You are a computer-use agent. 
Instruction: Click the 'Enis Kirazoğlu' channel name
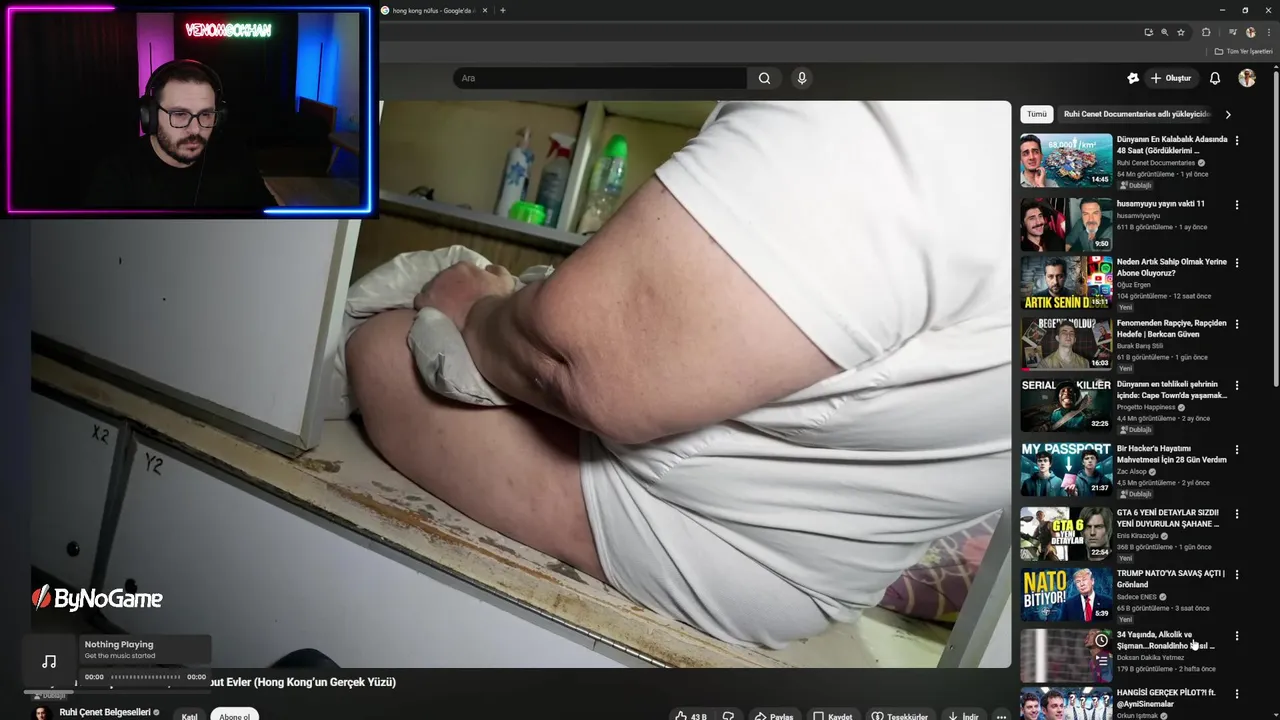(x=1138, y=536)
